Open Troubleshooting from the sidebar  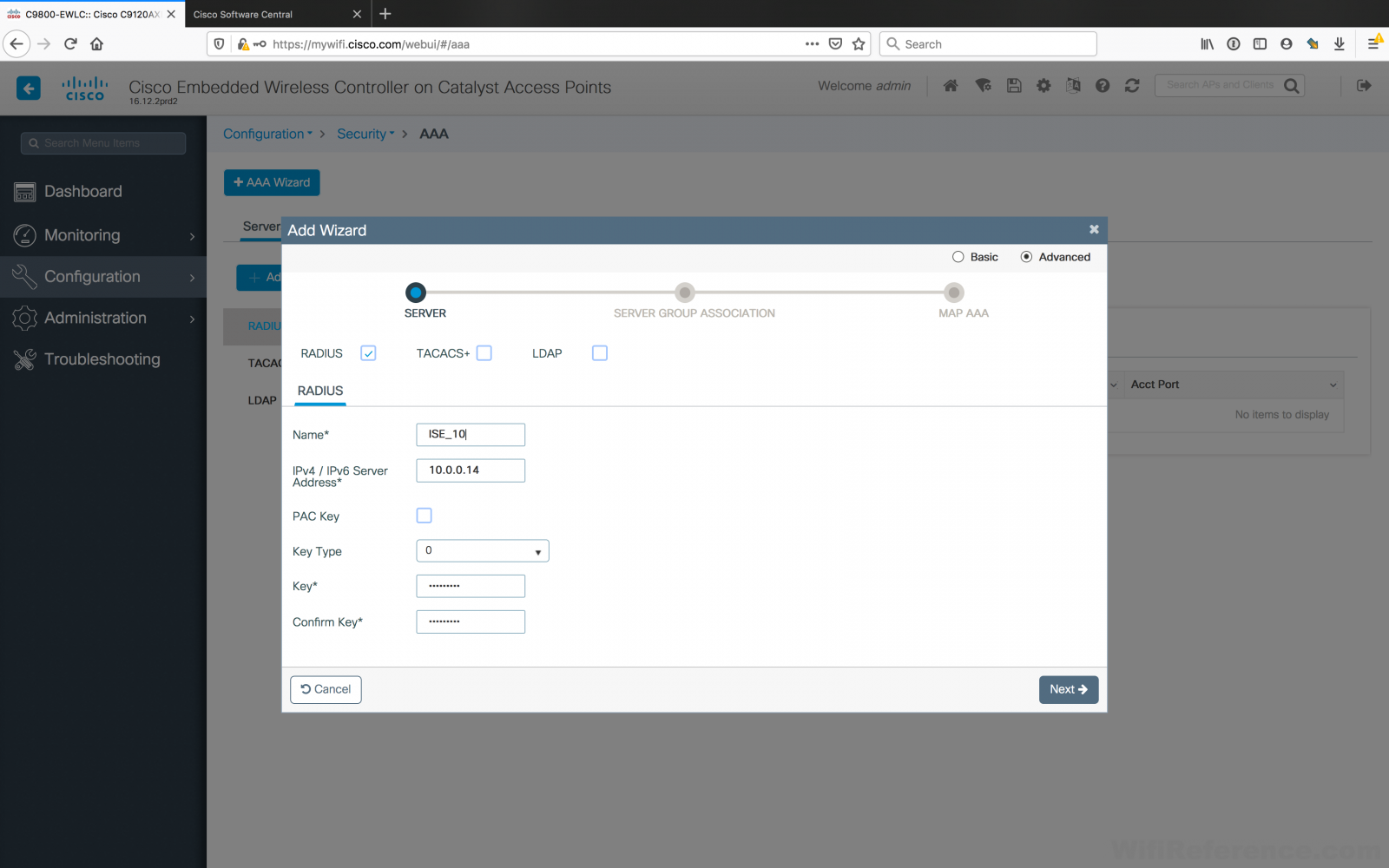pyautogui.click(x=102, y=358)
